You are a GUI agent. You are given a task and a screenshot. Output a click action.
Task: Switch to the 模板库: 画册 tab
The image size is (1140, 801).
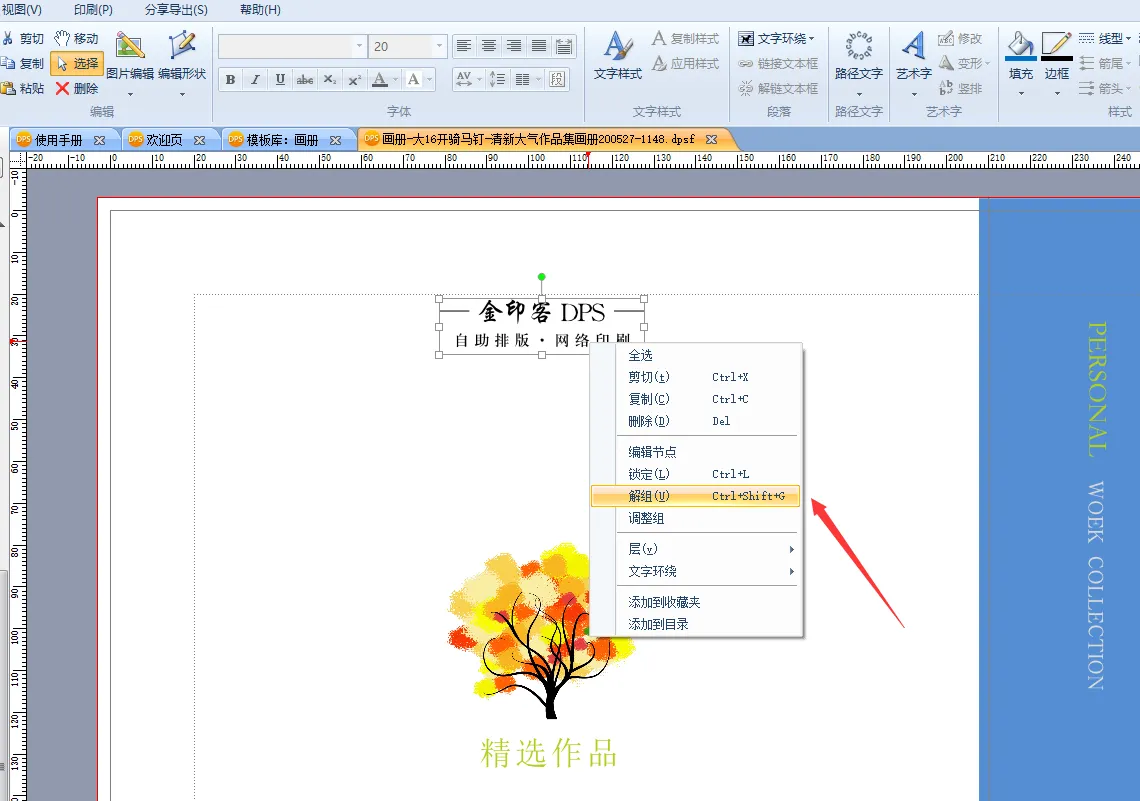pyautogui.click(x=282, y=140)
